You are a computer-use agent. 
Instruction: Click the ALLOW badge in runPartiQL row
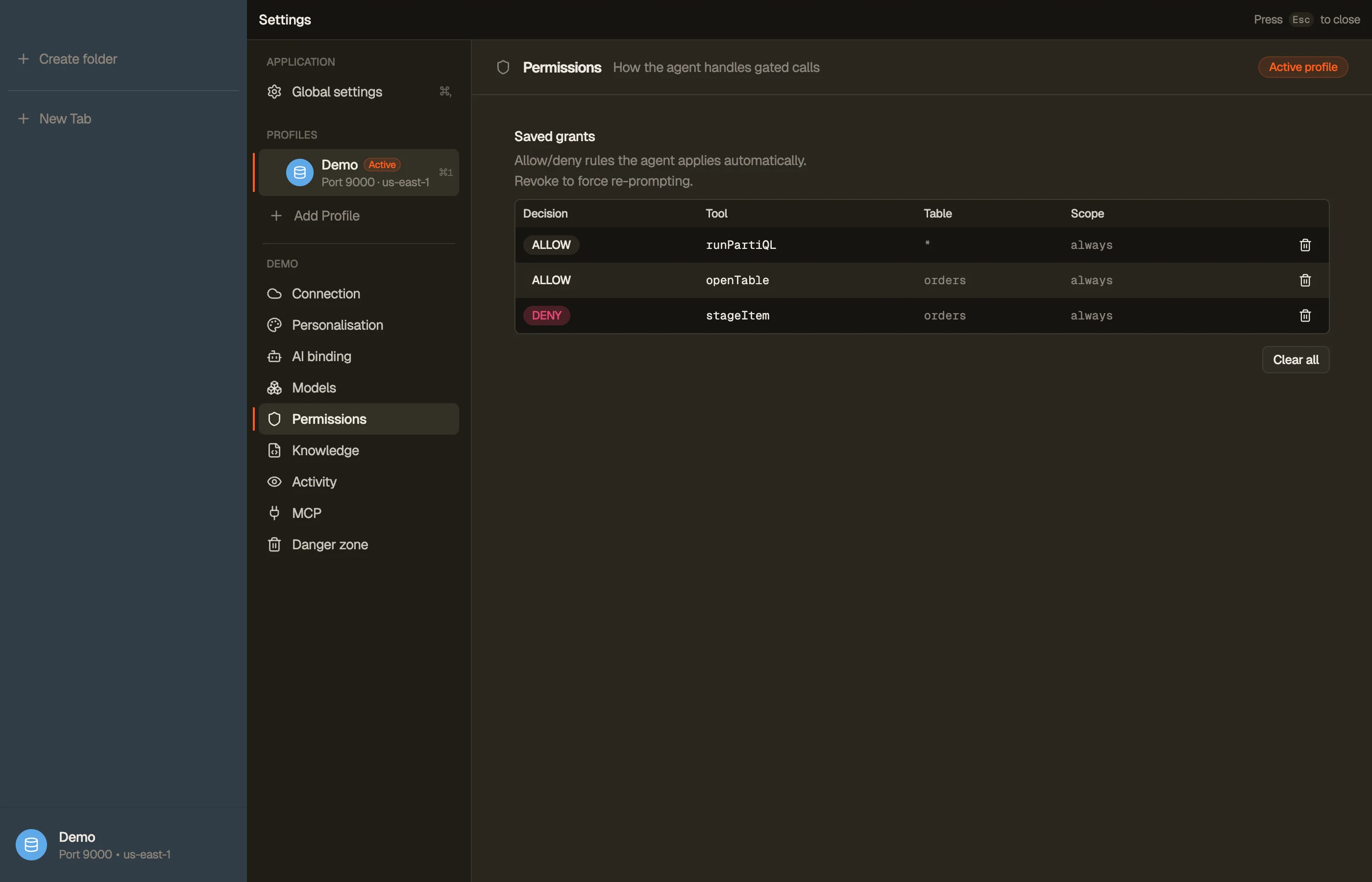[x=551, y=245]
